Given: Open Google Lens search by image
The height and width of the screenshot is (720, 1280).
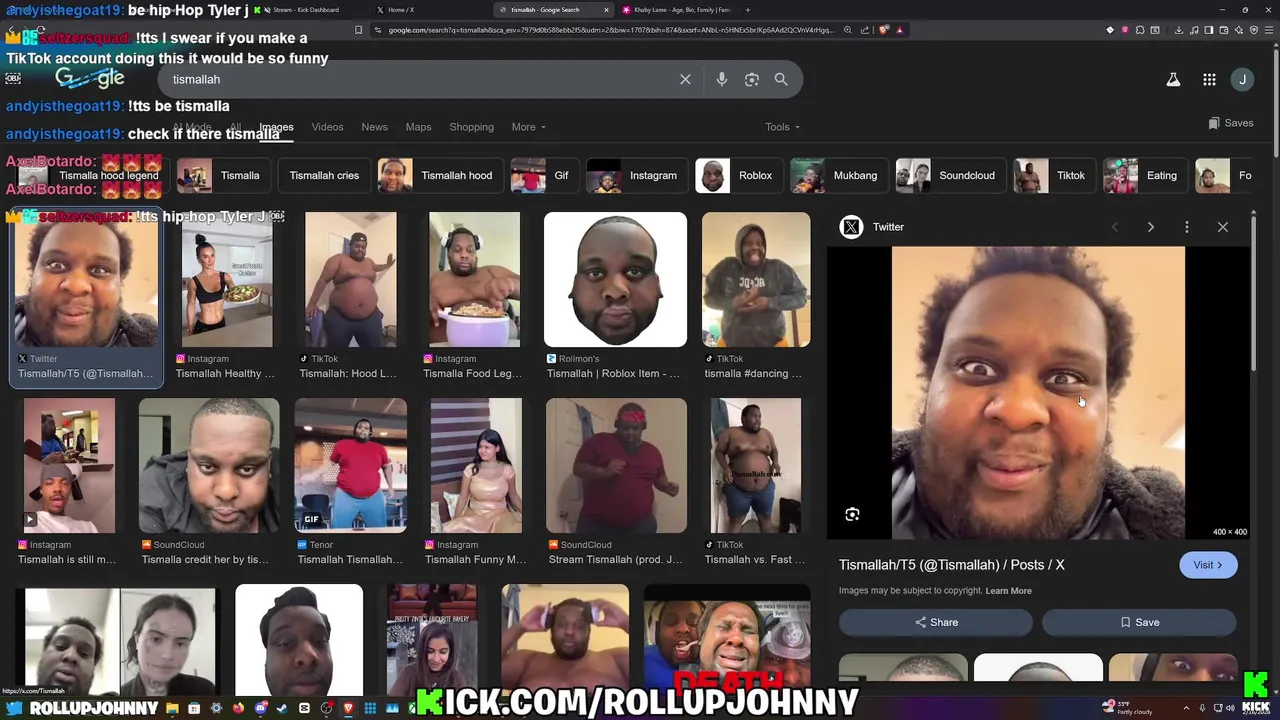Looking at the screenshot, I should (752, 79).
